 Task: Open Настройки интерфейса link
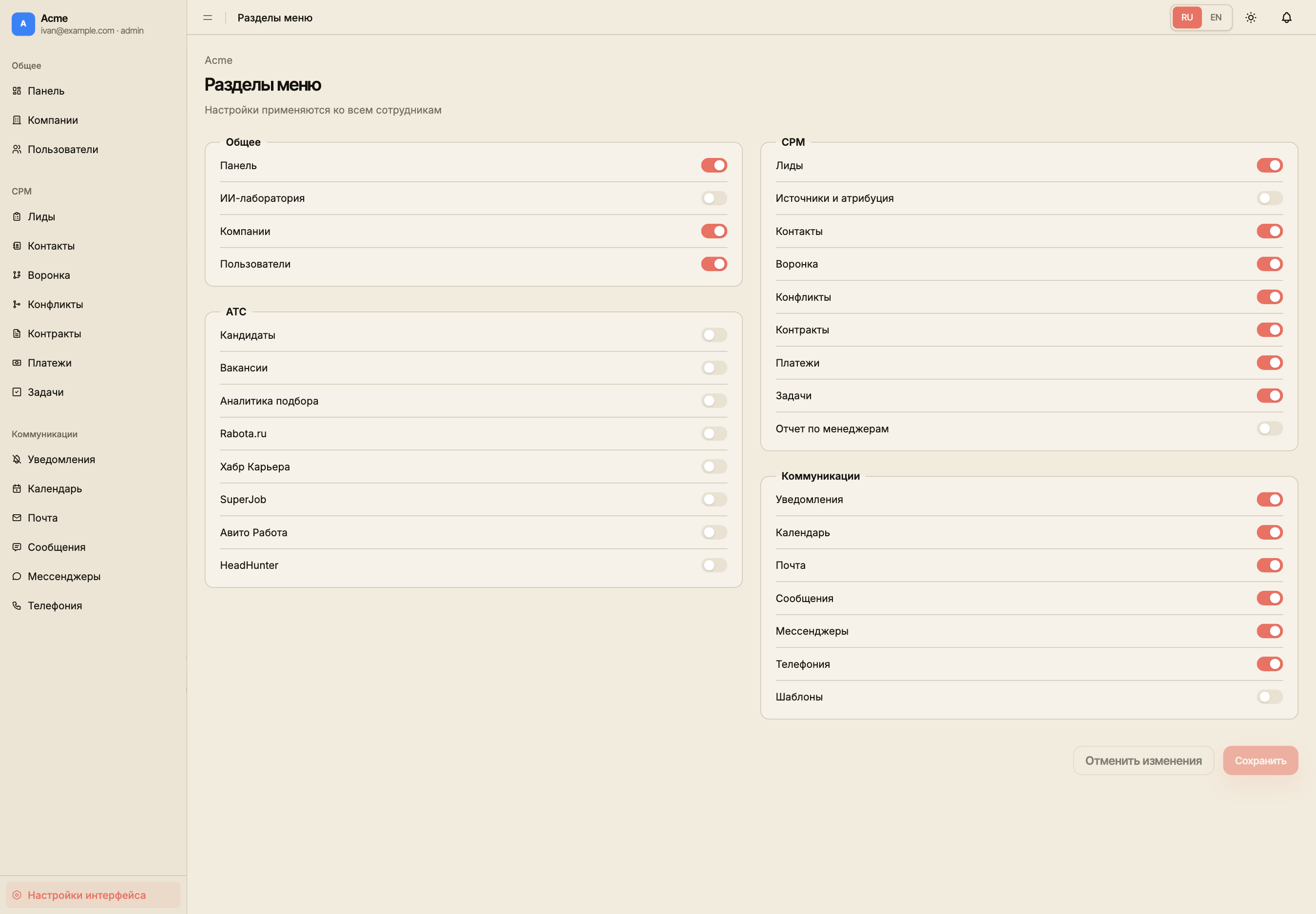pyautogui.click(x=93, y=895)
